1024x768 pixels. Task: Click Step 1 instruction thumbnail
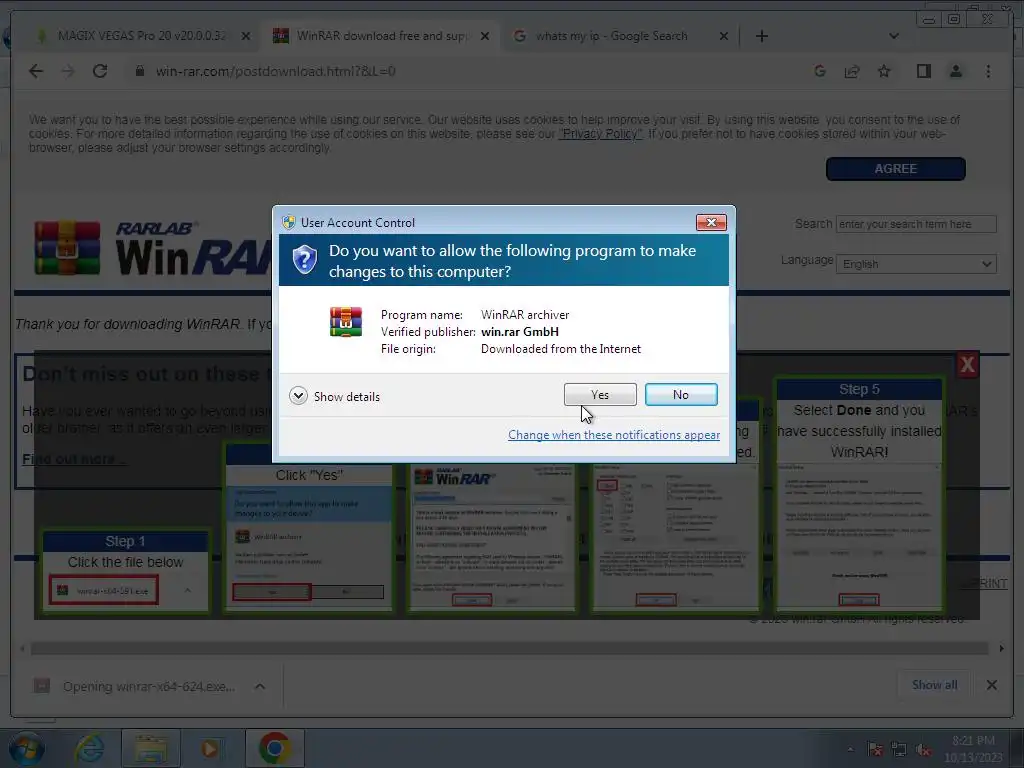tap(125, 570)
